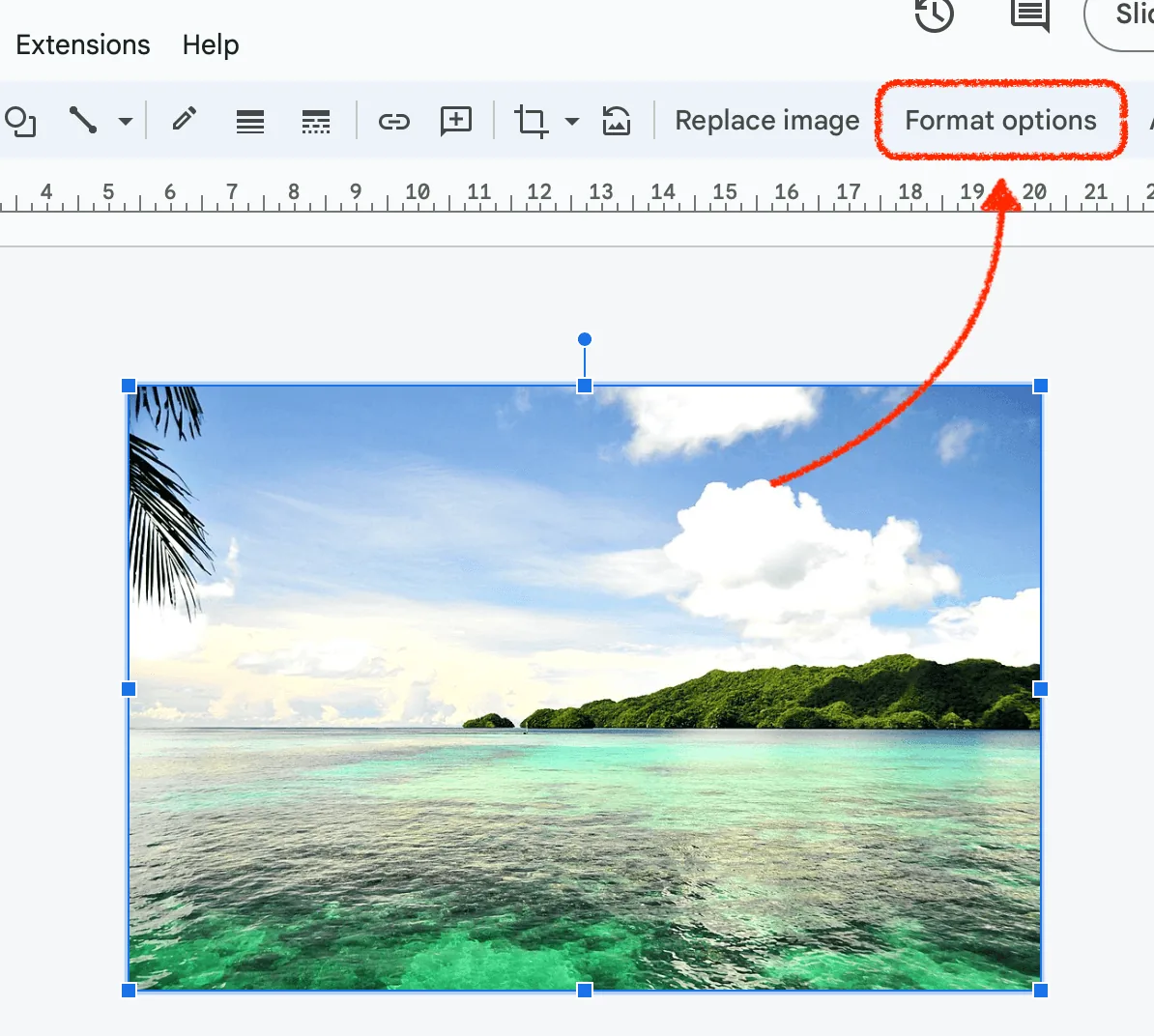Click the horizontal ruler at mark 10
Viewport: 1154px width, 1036px height.
[x=418, y=192]
